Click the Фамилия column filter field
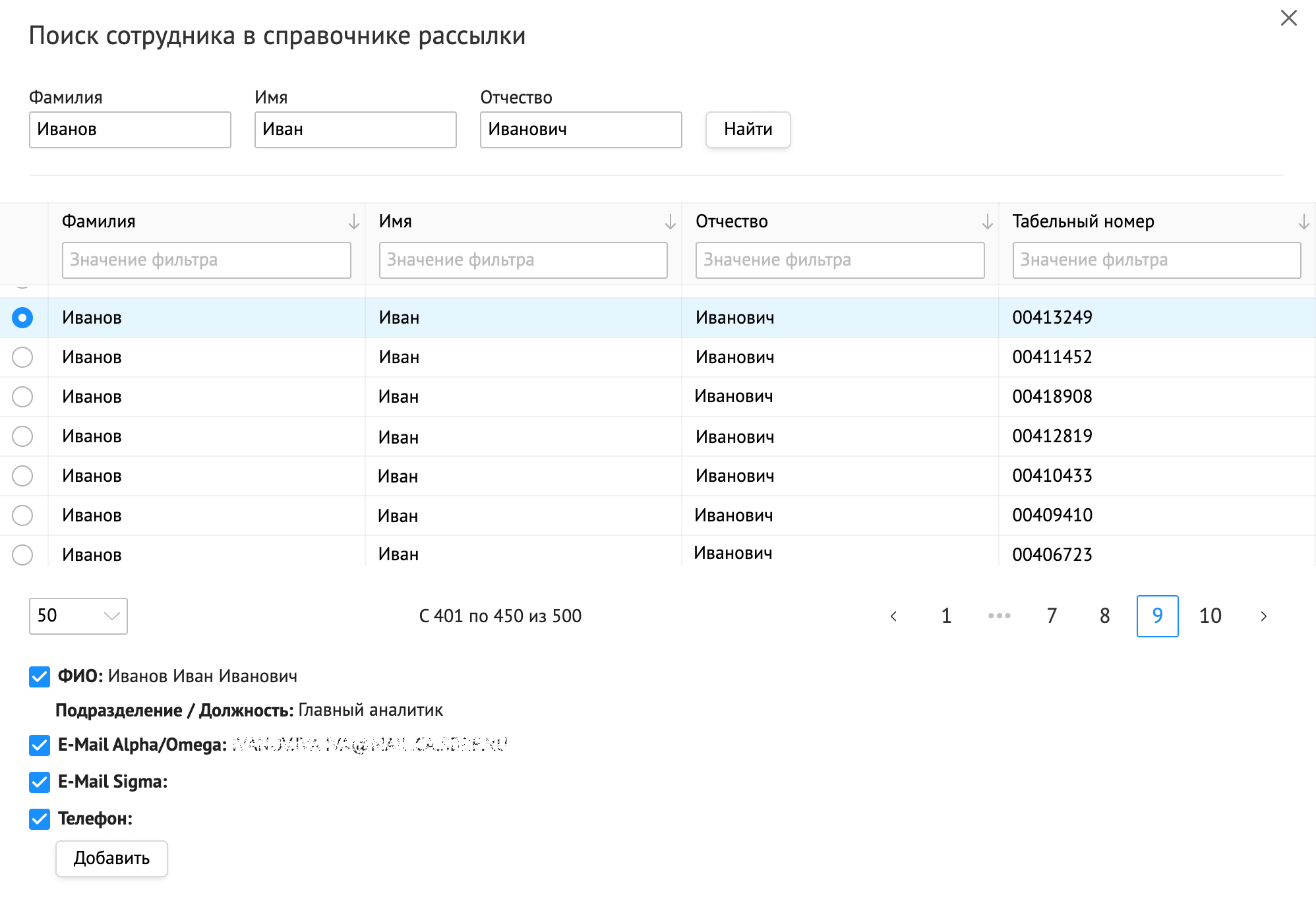Viewport: 1316px width, 901px height. (x=206, y=260)
